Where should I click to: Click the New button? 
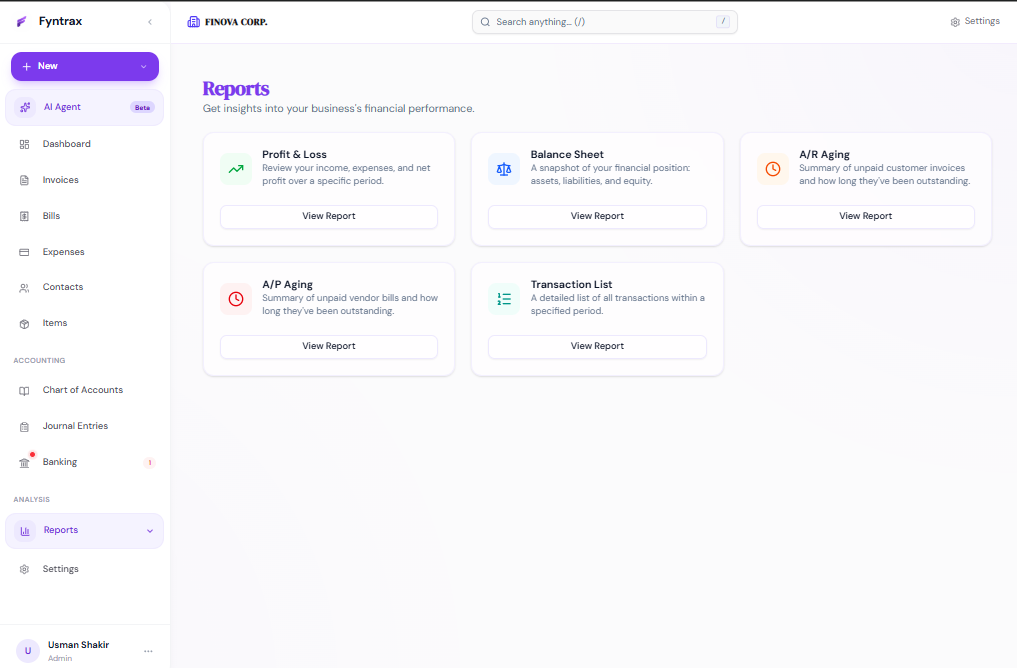click(x=85, y=66)
